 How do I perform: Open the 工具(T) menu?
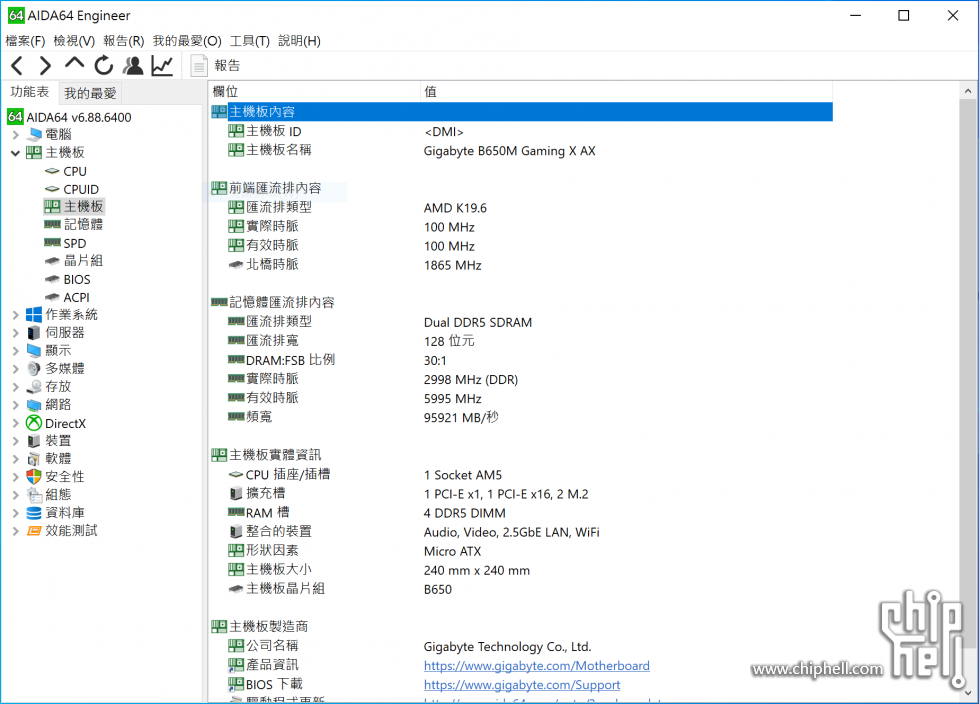250,41
